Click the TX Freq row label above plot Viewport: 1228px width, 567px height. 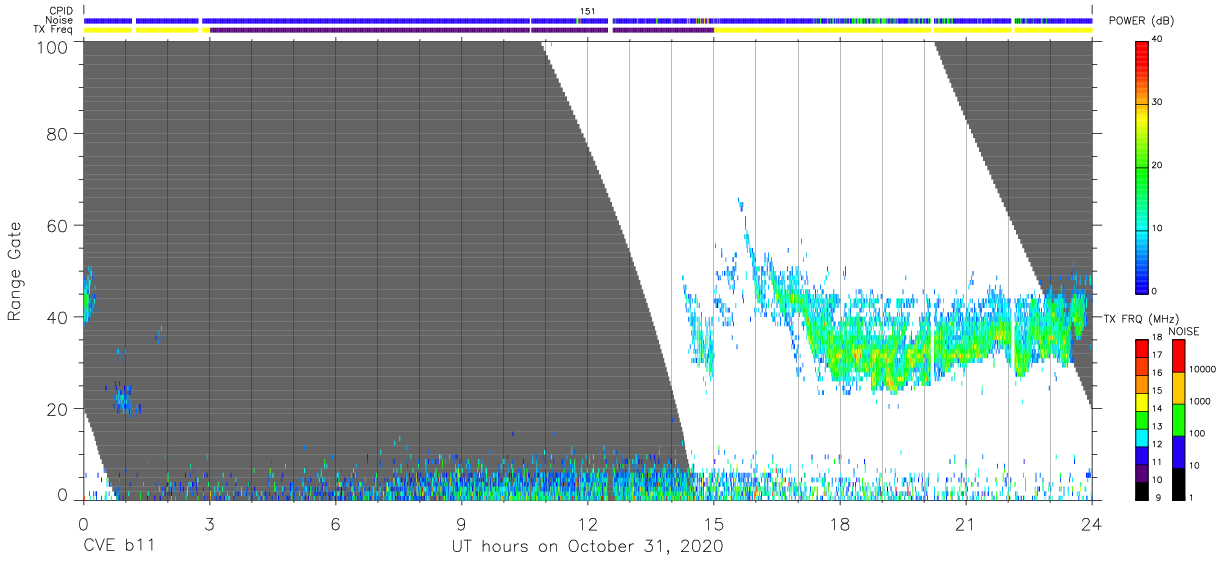(54, 30)
